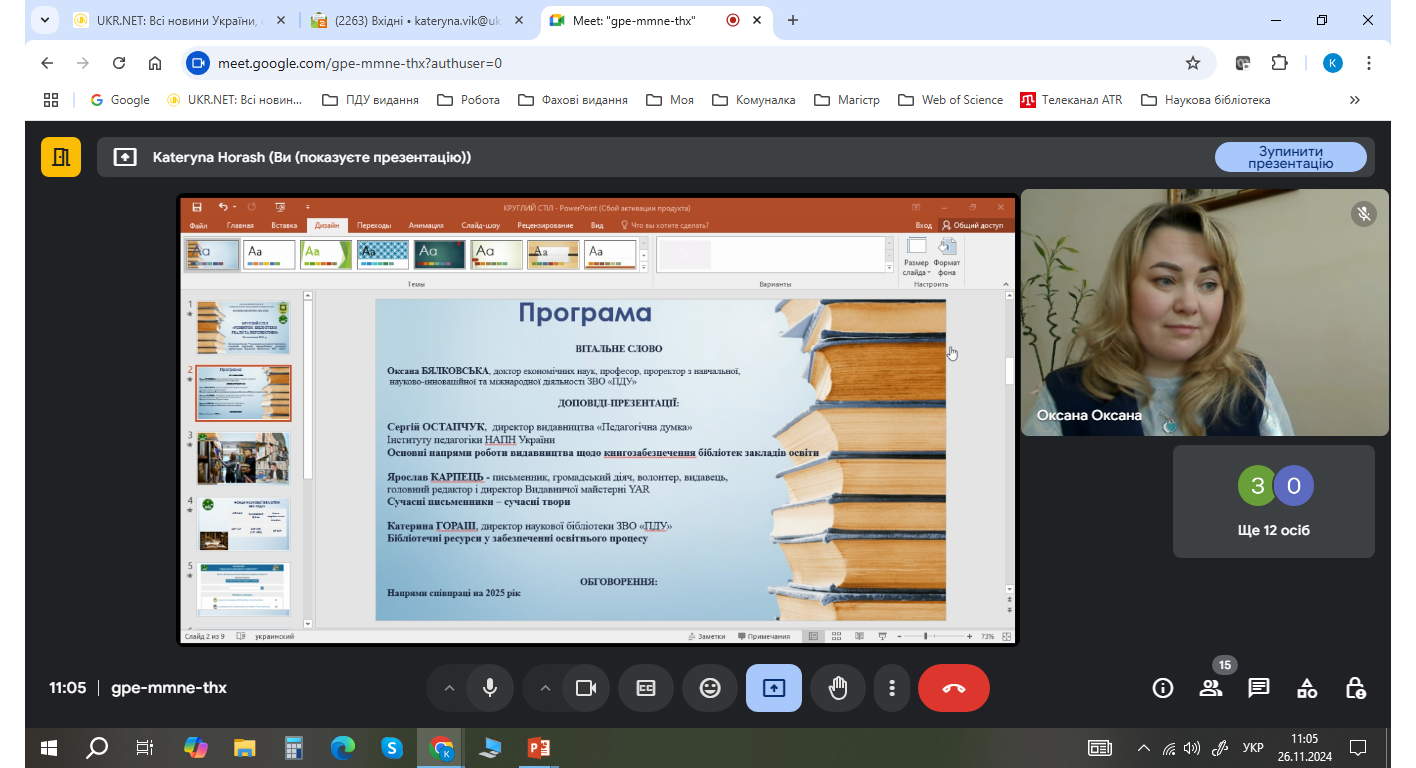Viewport: 1416px width, 768px height.
Task: Expand video settings chevron beside camera
Action: click(545, 688)
